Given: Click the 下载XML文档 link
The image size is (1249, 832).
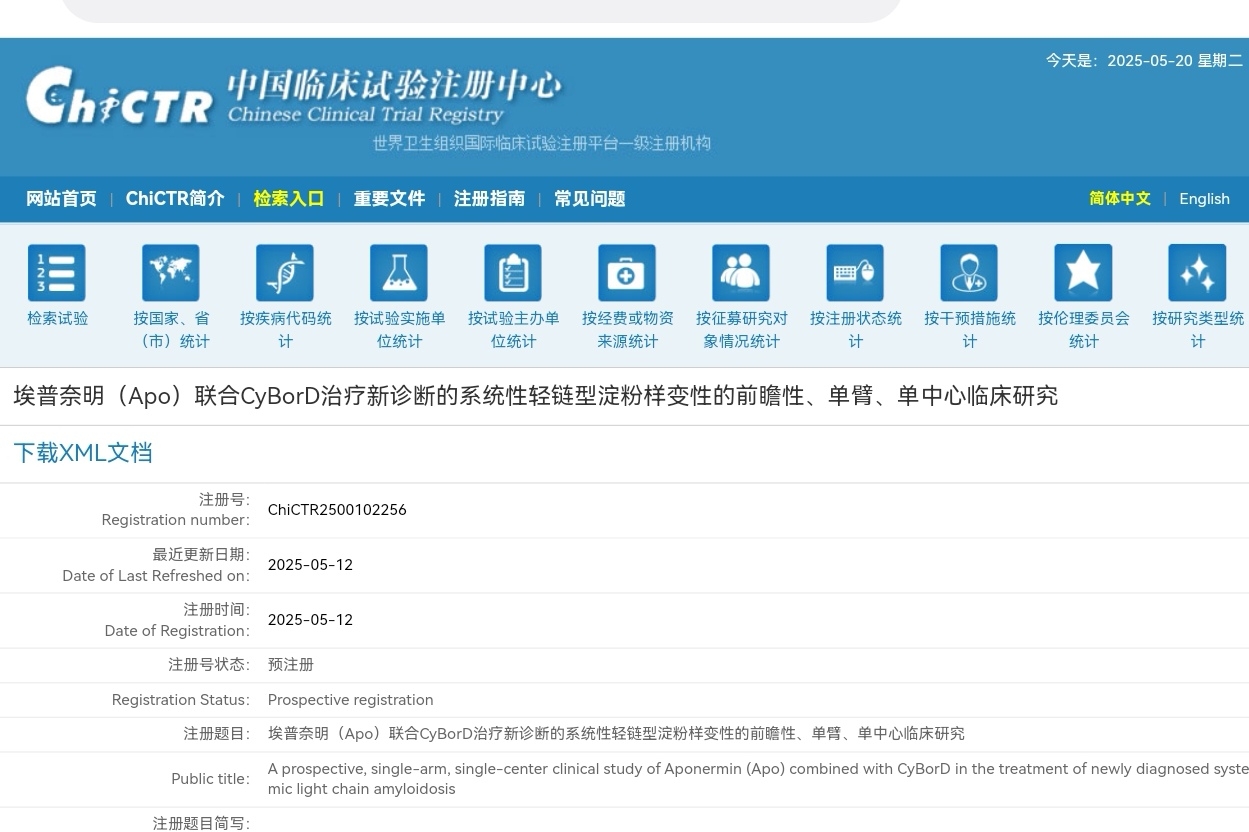Looking at the screenshot, I should 83,453.
